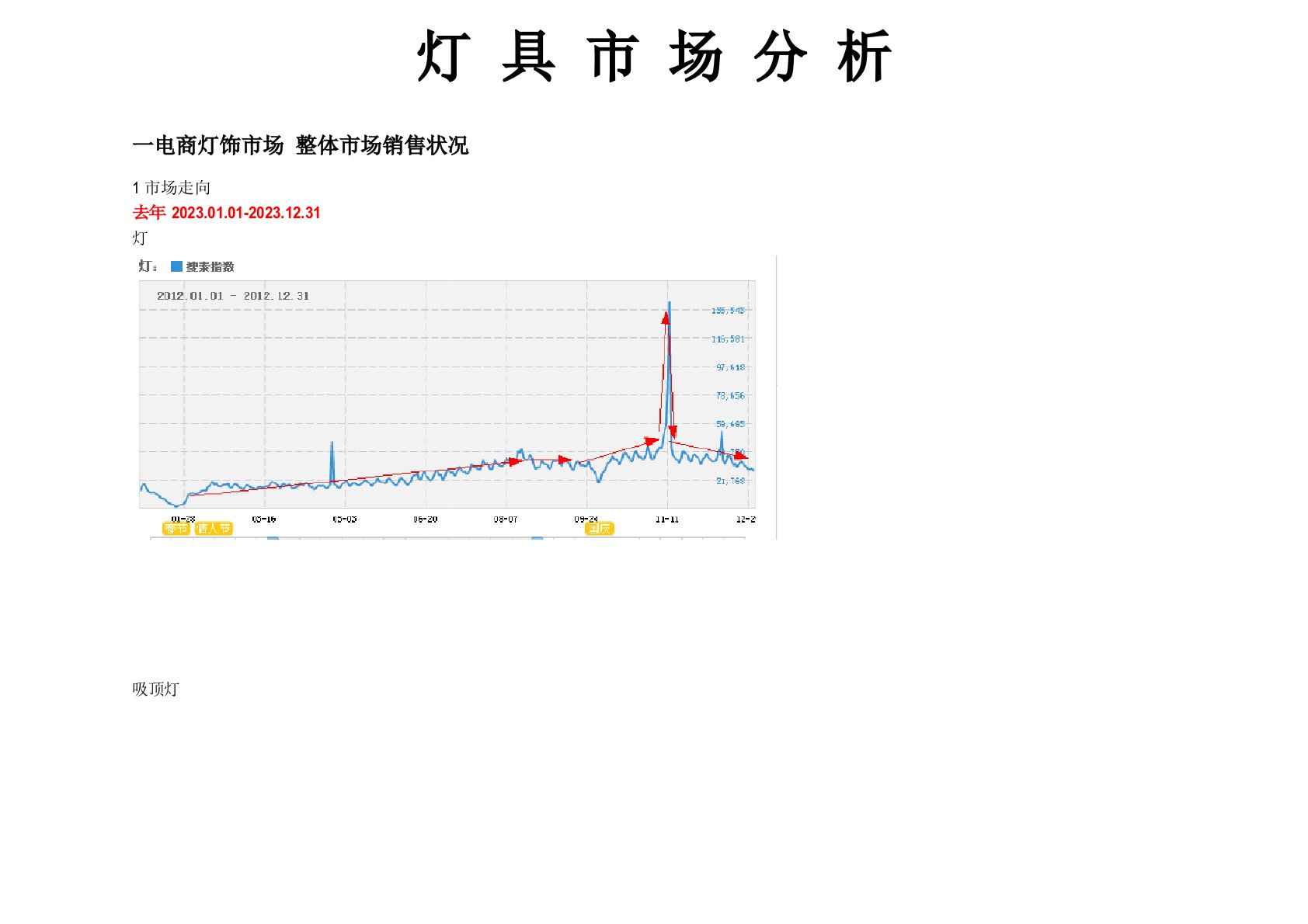The height and width of the screenshot is (924, 1308).
Task: Click the 吸顶灯 heading below the chart
Action: pos(155,689)
